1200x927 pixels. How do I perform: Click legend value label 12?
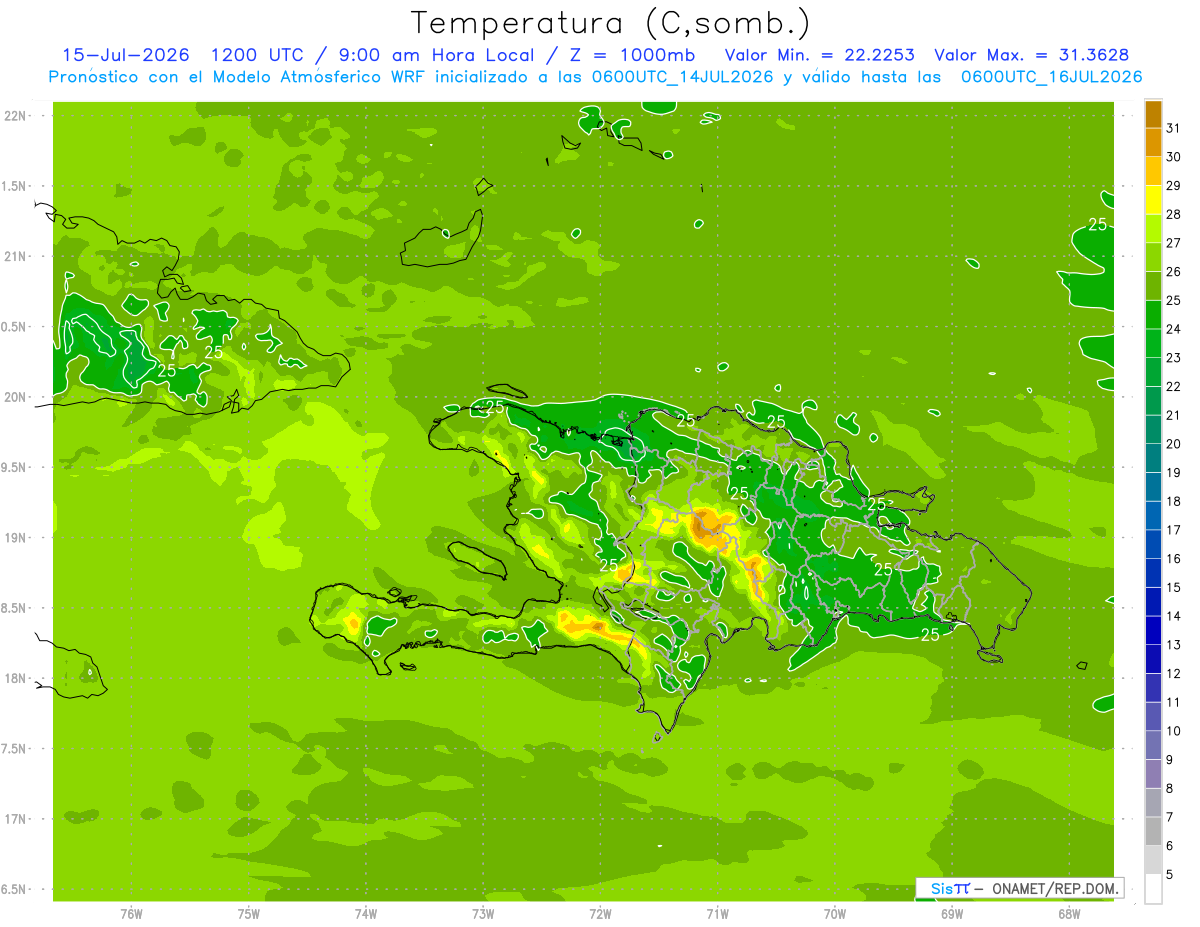[x=1174, y=673]
